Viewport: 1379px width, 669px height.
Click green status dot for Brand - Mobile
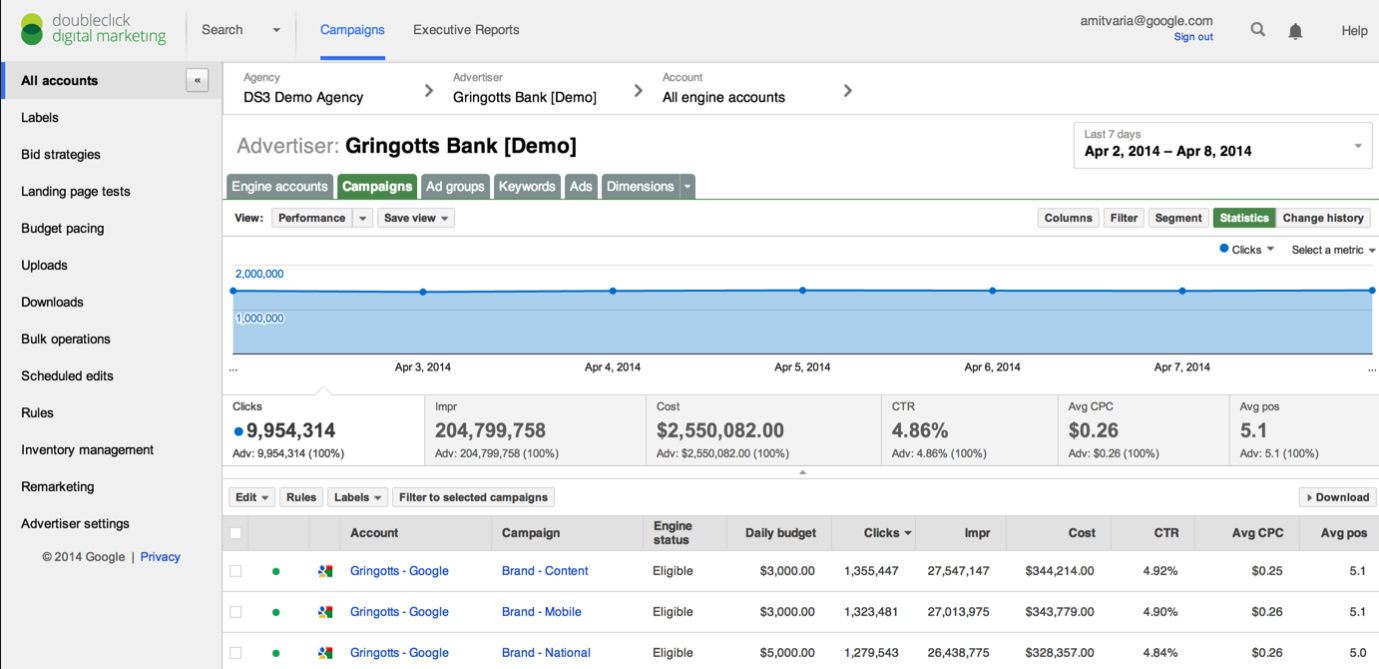click(276, 612)
